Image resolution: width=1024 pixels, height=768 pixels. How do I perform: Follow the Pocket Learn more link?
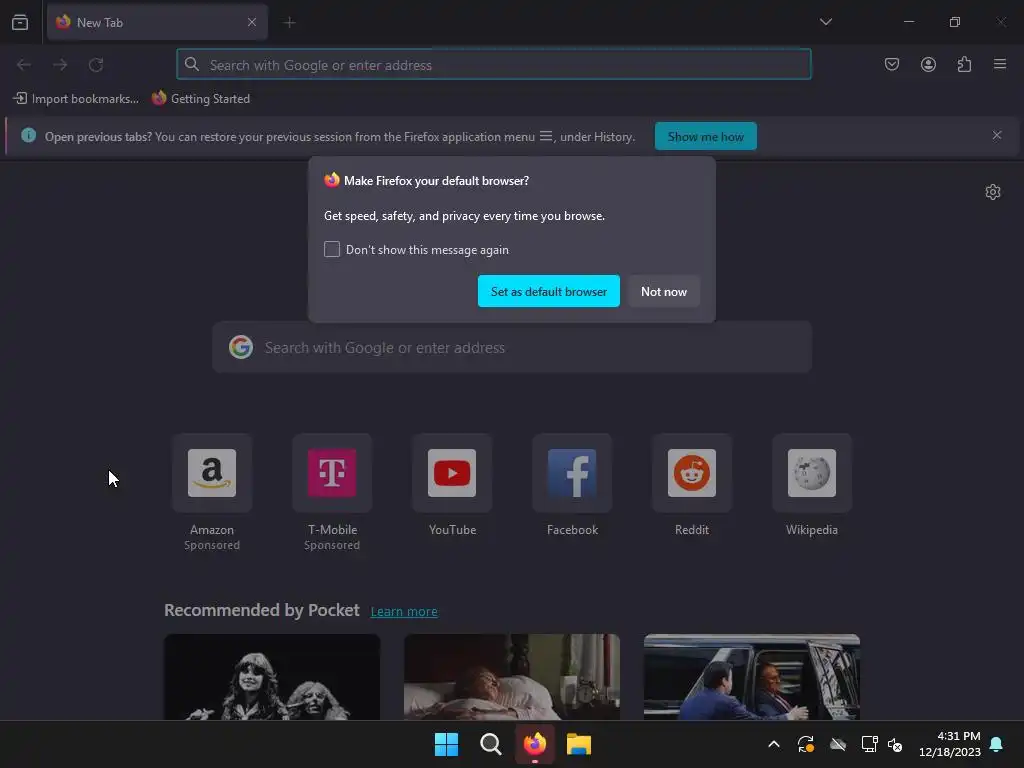404,611
